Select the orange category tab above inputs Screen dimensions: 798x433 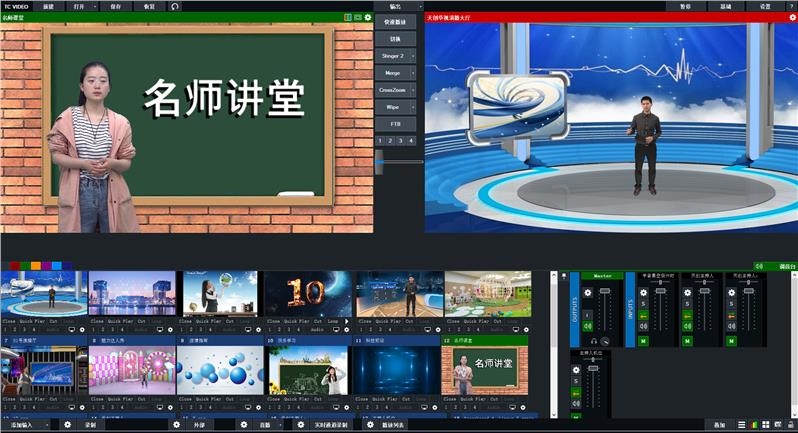(36, 266)
